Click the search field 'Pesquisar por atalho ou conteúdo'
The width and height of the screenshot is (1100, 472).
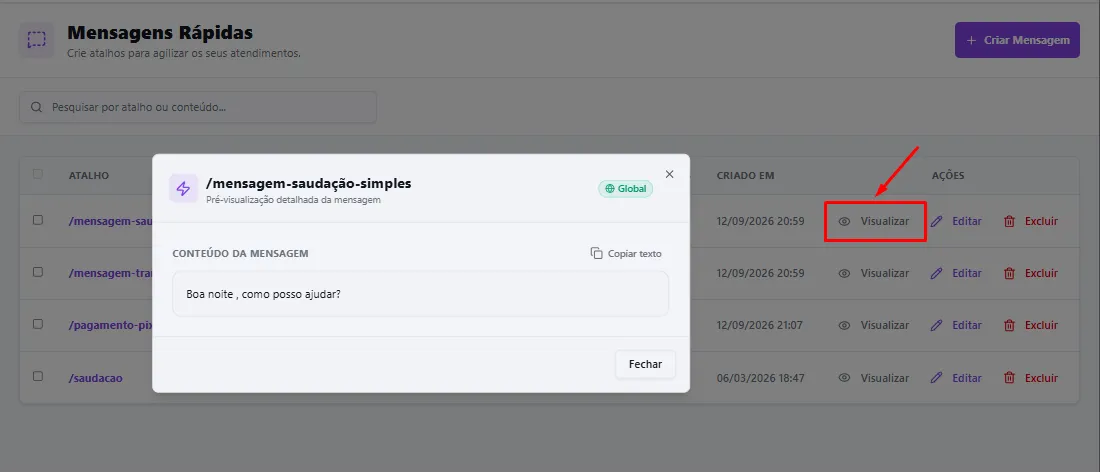(198, 107)
